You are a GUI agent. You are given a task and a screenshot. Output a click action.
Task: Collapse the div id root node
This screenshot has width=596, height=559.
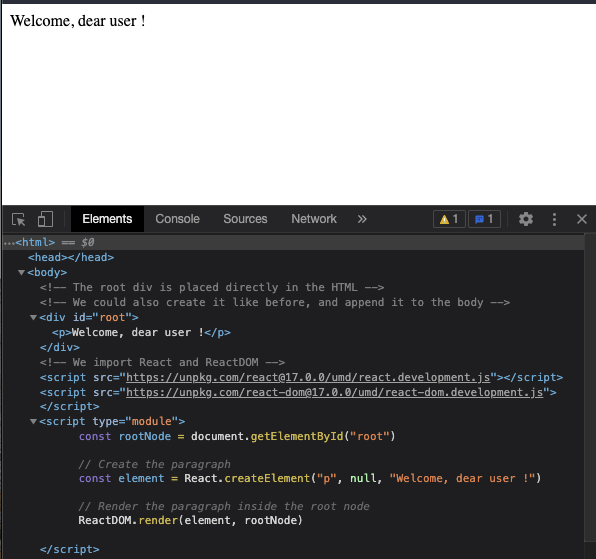point(33,317)
